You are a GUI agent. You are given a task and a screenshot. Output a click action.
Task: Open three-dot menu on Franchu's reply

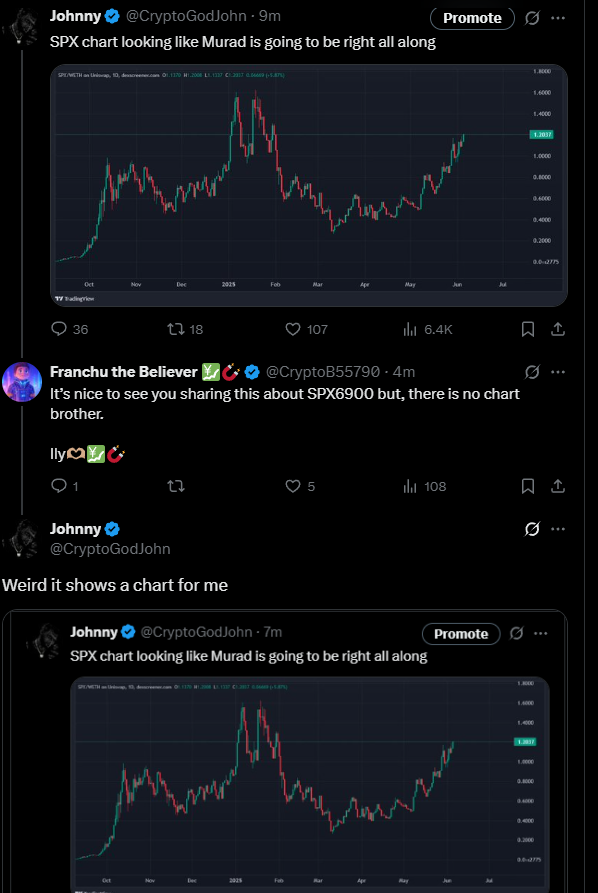click(x=558, y=372)
